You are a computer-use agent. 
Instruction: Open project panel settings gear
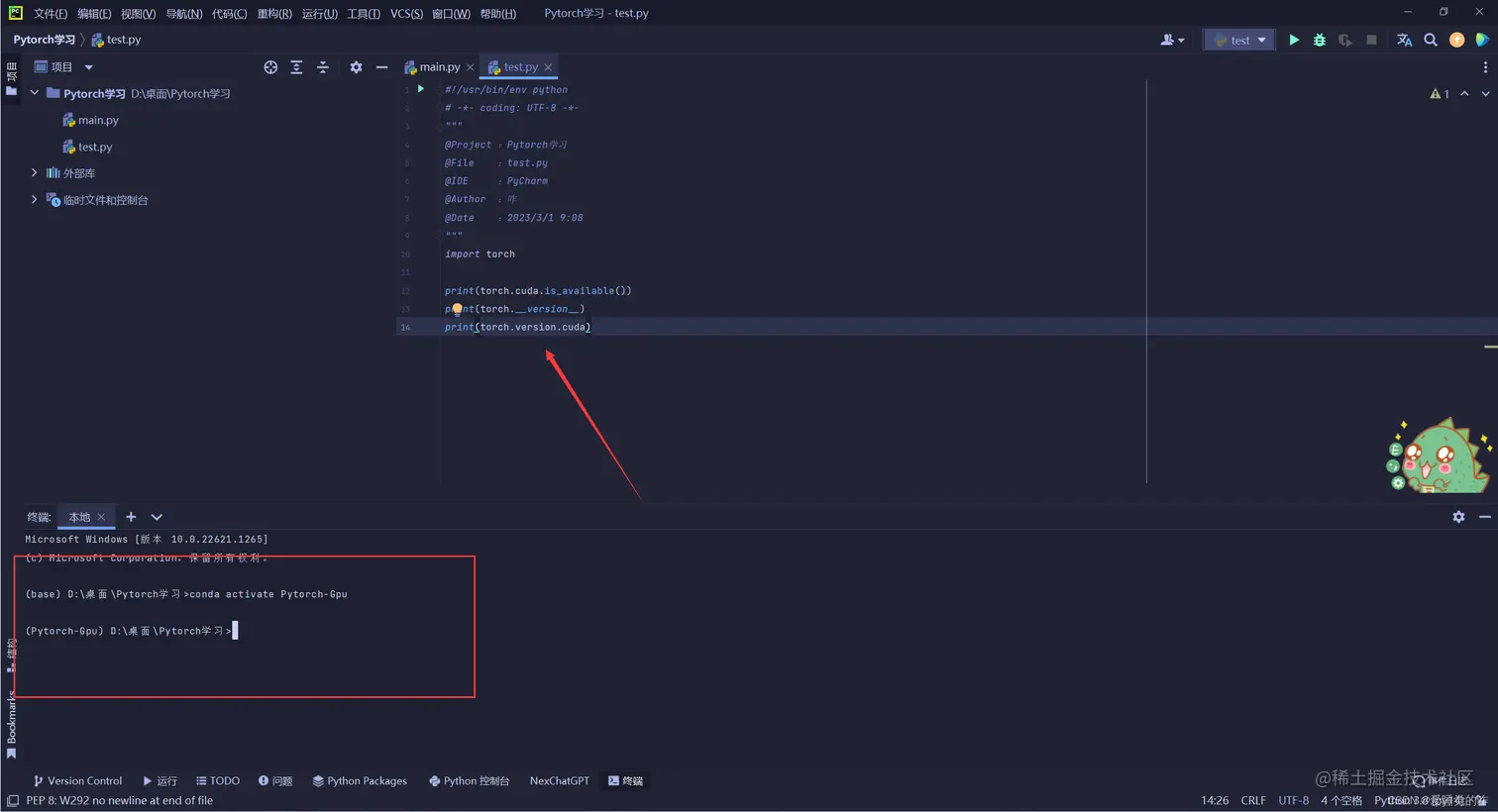356,67
